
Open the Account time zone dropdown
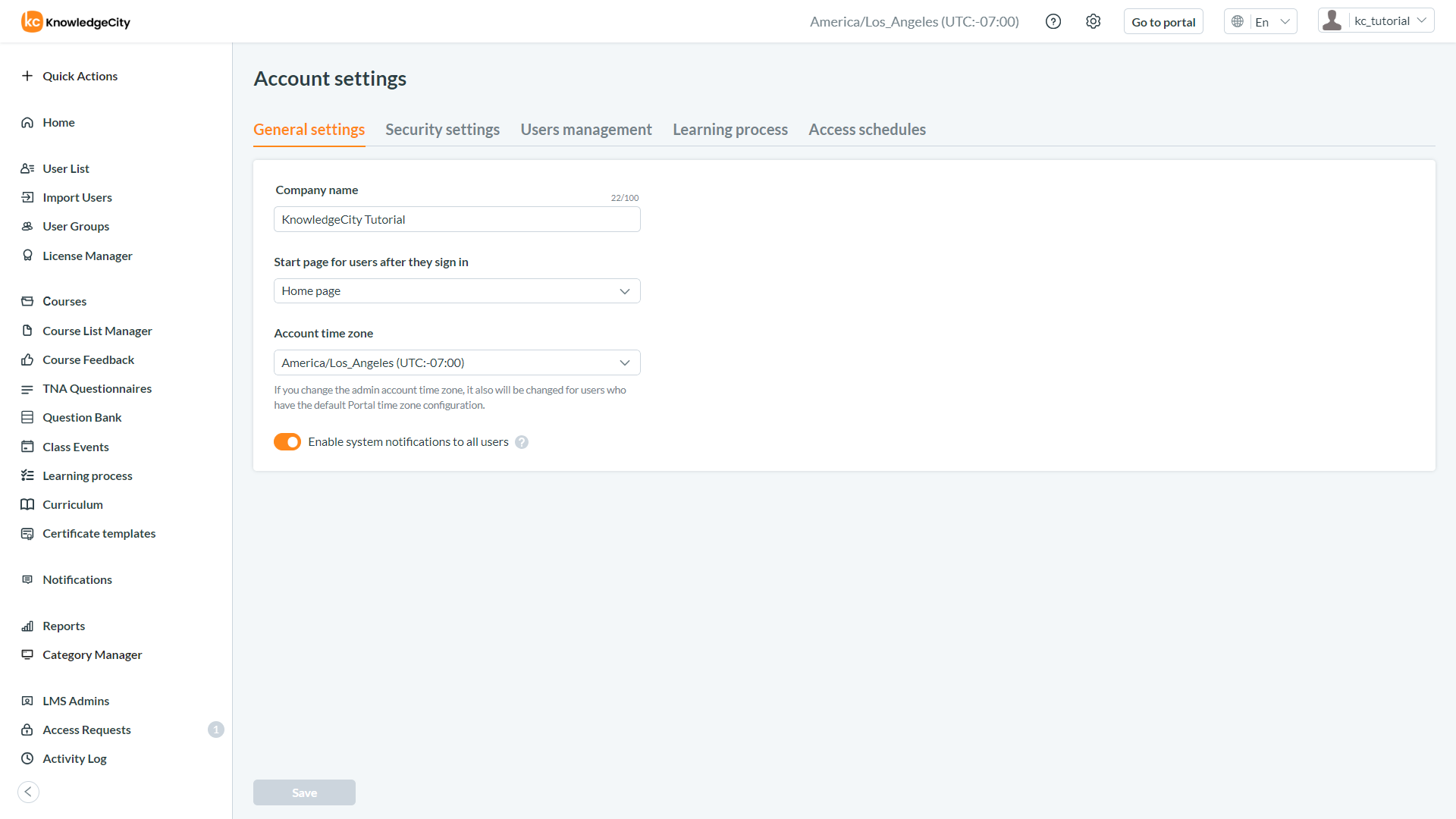pyautogui.click(x=457, y=362)
